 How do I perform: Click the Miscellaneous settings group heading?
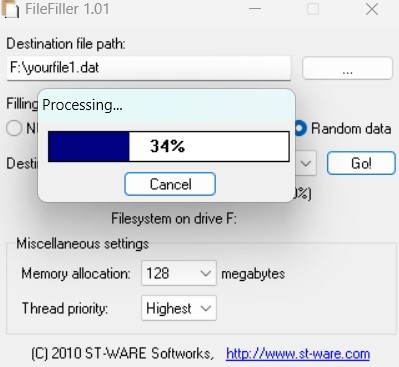pyautogui.click(x=83, y=244)
